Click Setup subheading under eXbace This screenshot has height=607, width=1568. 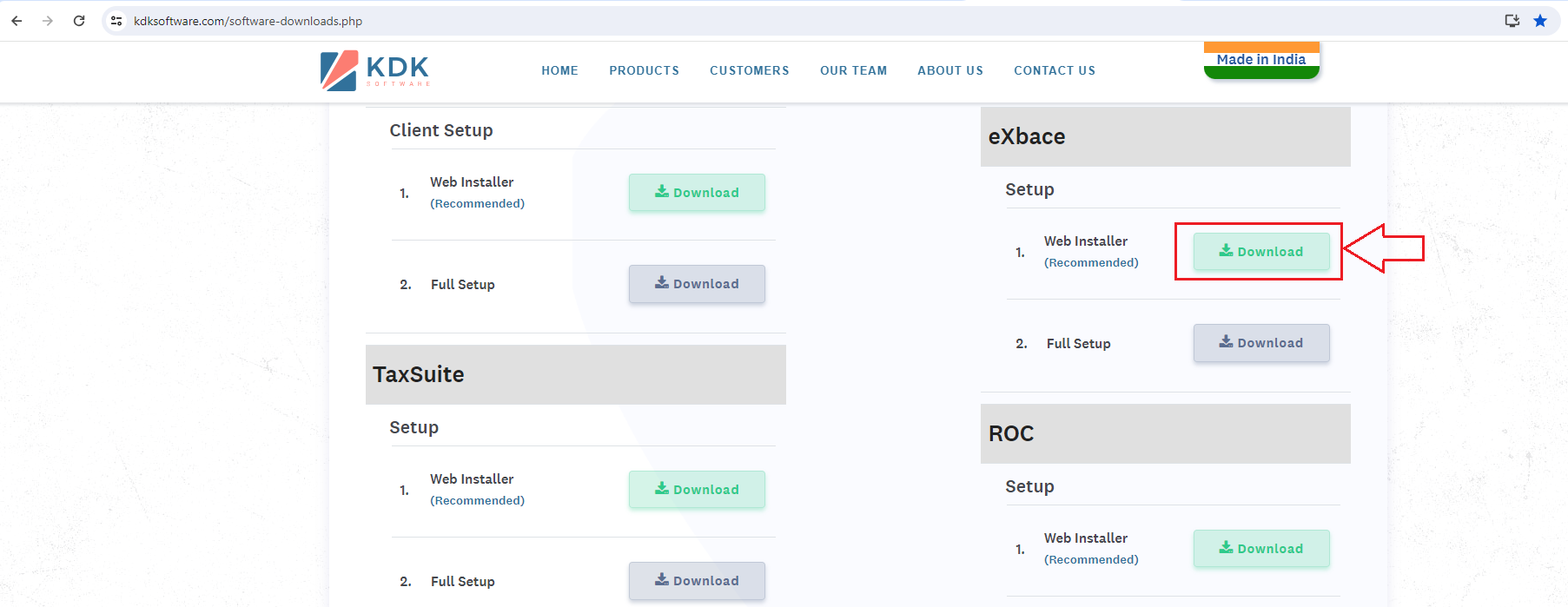point(1029,189)
